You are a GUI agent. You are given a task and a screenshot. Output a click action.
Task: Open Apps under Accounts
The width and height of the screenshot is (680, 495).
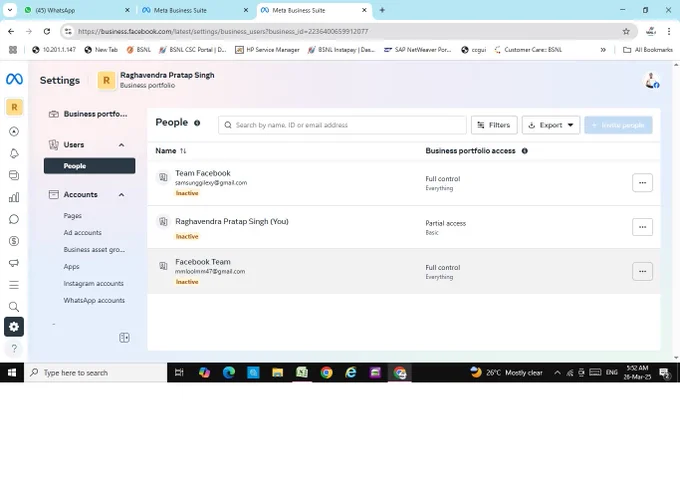pyautogui.click(x=72, y=266)
